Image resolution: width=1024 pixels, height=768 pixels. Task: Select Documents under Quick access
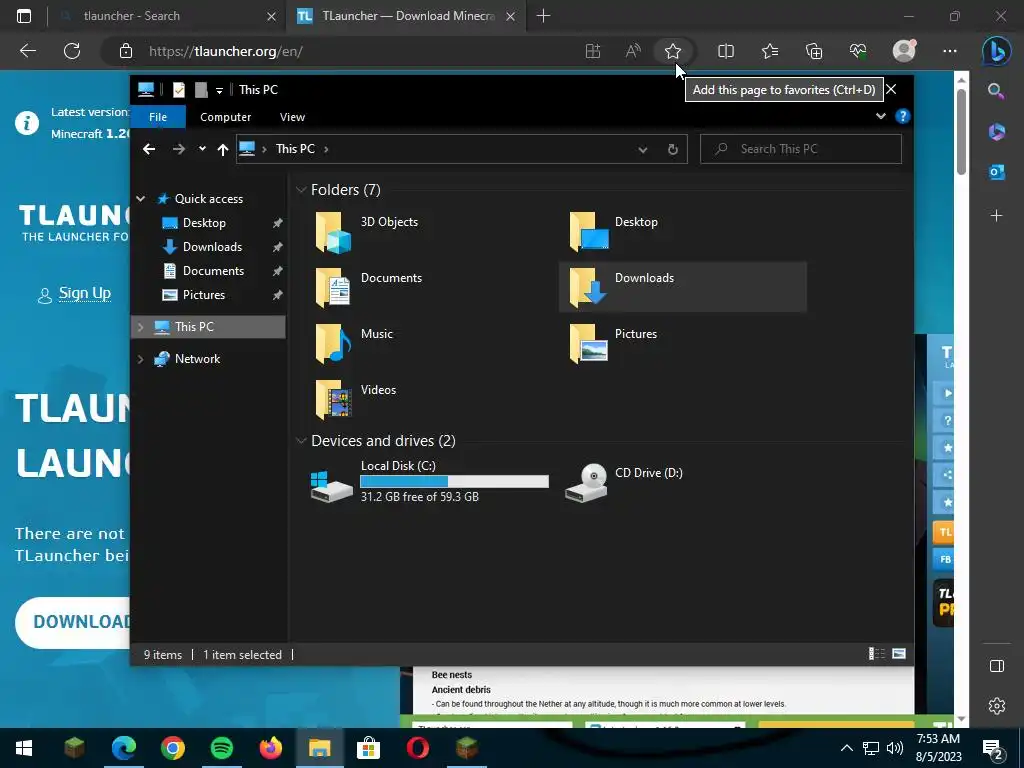[213, 271]
